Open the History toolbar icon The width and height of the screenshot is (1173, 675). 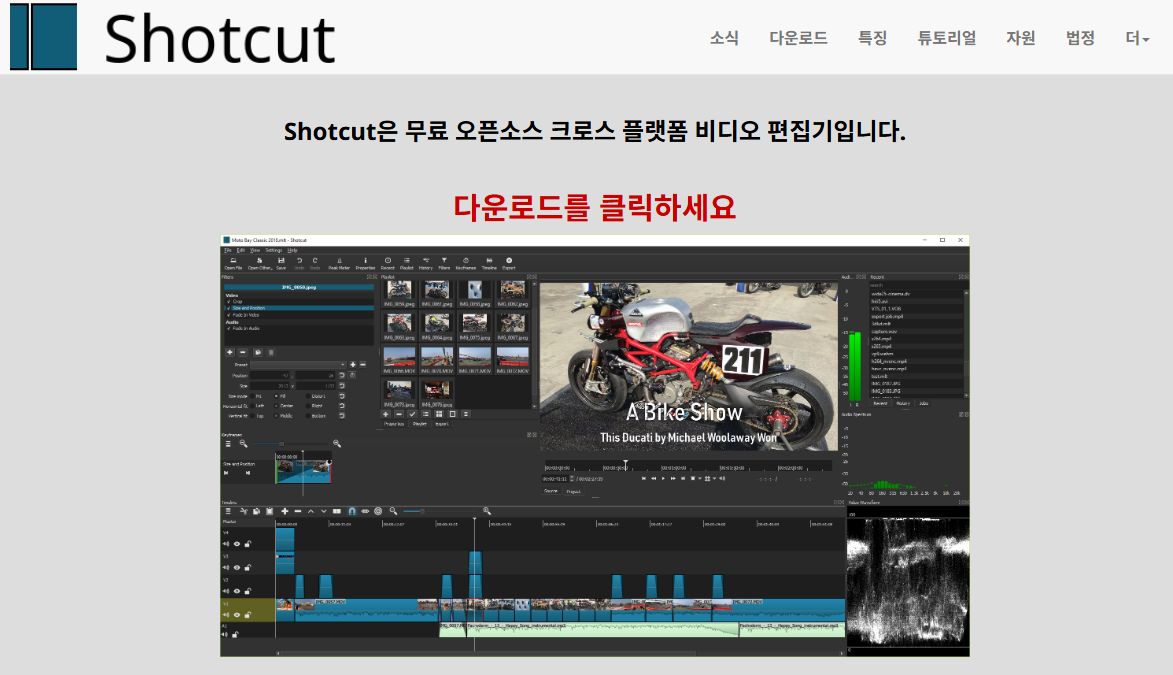tap(426, 263)
